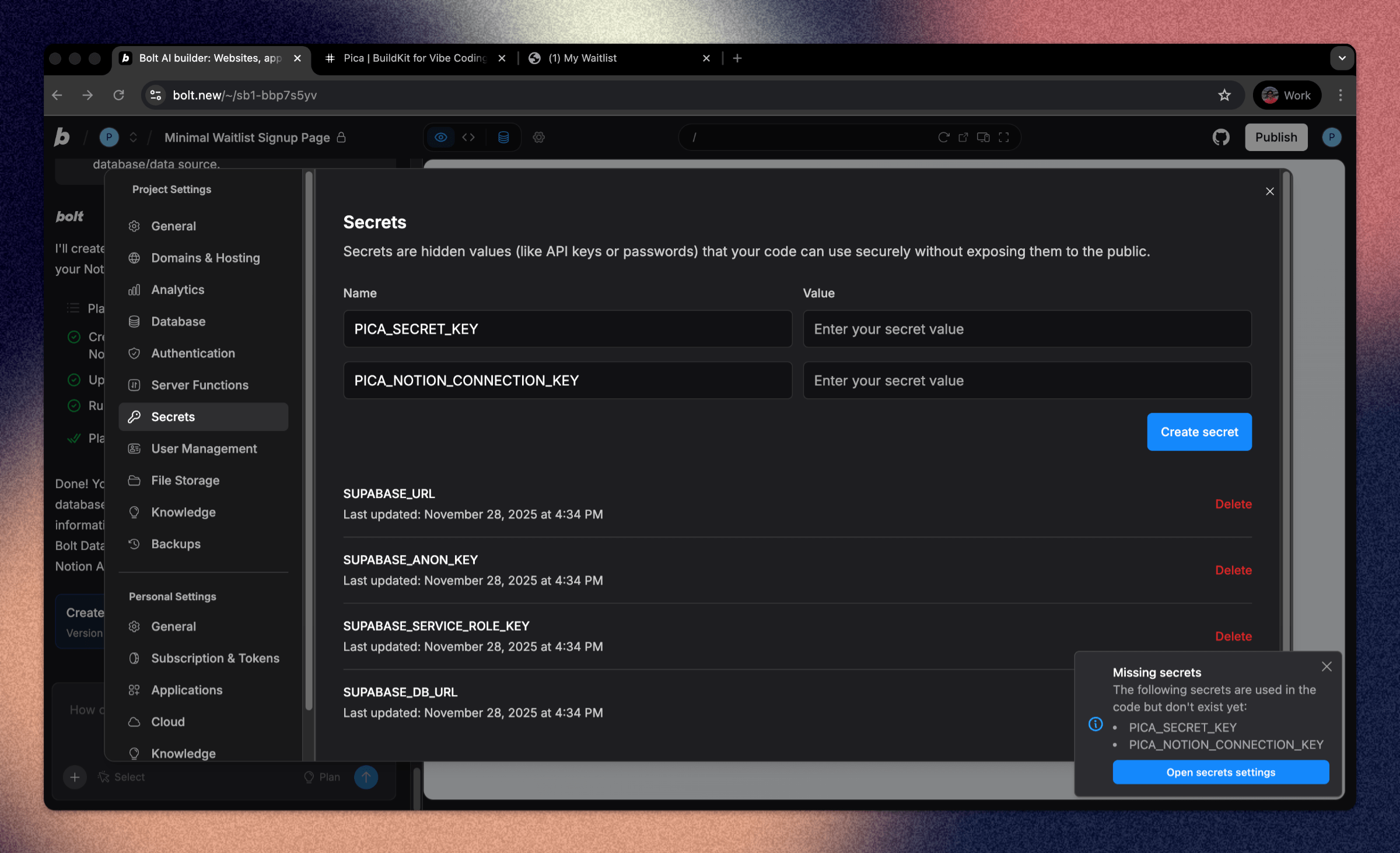Open the Work profile menu
This screenshot has width=1400, height=853.
[1287, 95]
